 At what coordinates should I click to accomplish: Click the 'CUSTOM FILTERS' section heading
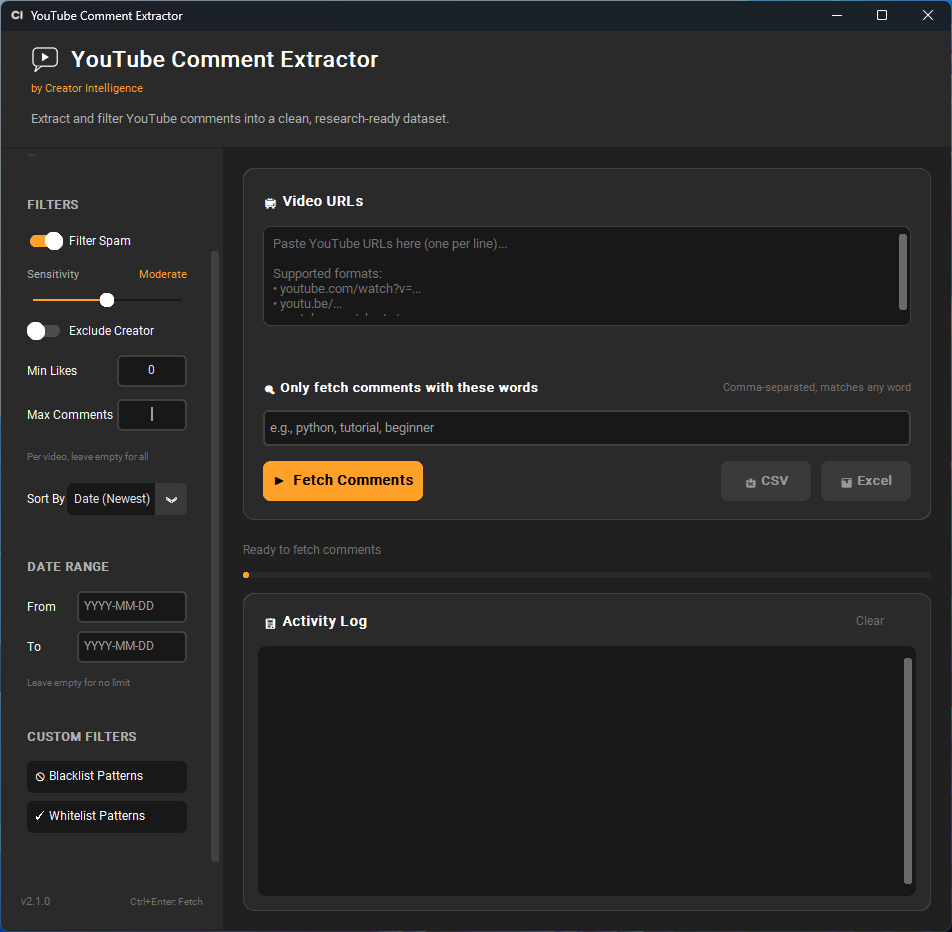[82, 736]
